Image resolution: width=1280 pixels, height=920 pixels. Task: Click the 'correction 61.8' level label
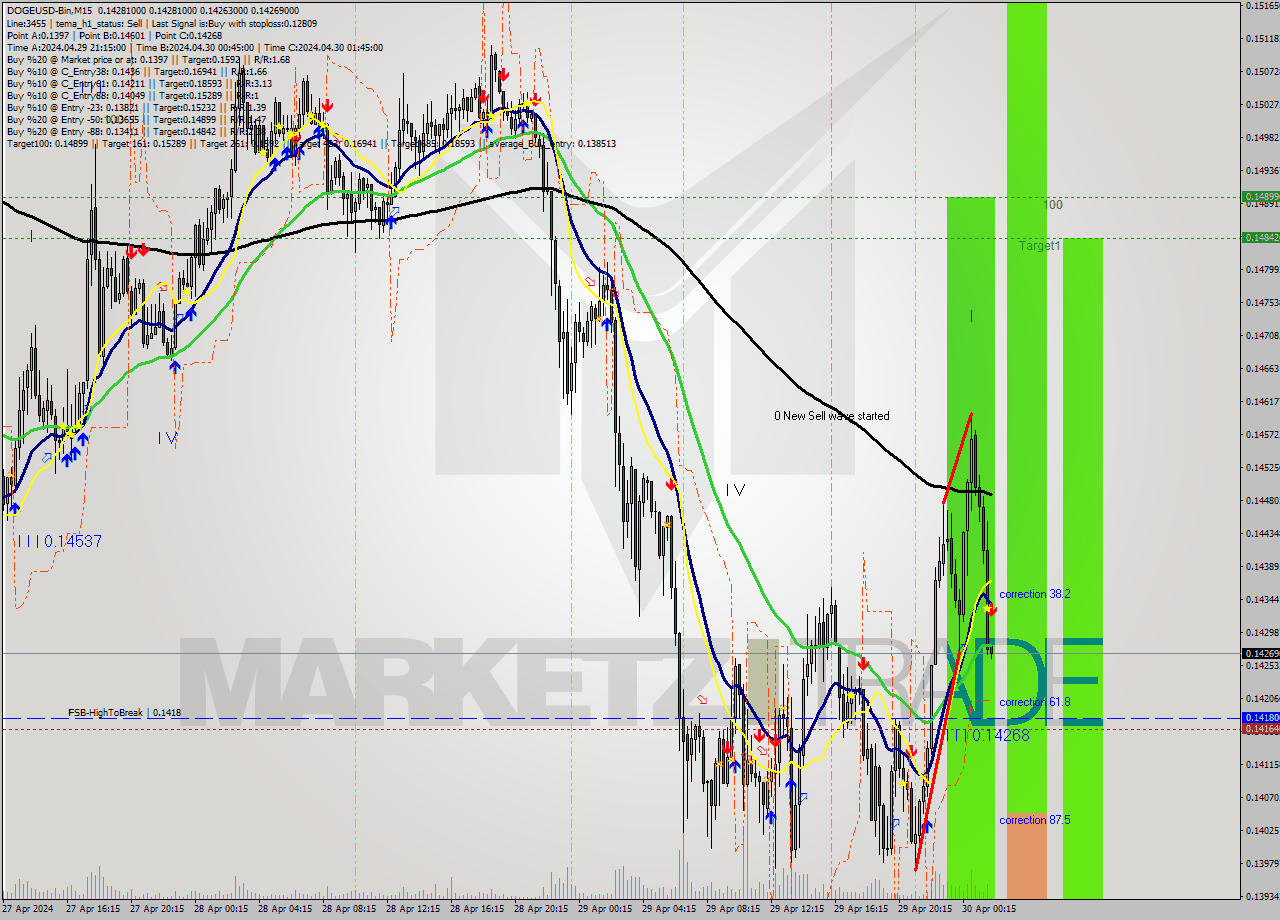pyautogui.click(x=1035, y=702)
